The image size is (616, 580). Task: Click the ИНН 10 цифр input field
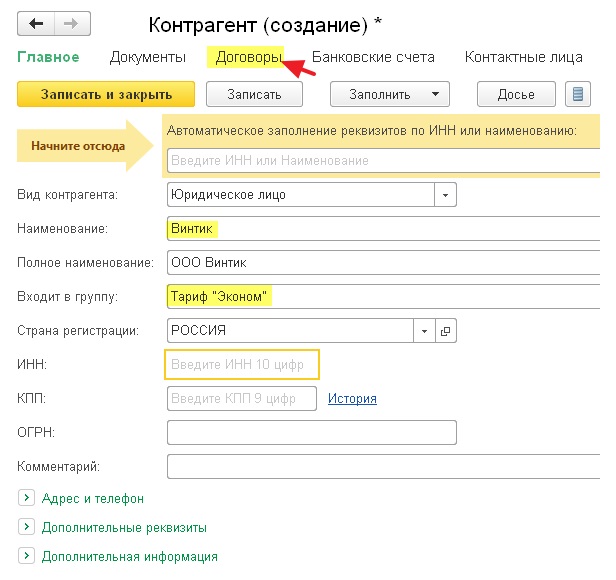(x=242, y=365)
